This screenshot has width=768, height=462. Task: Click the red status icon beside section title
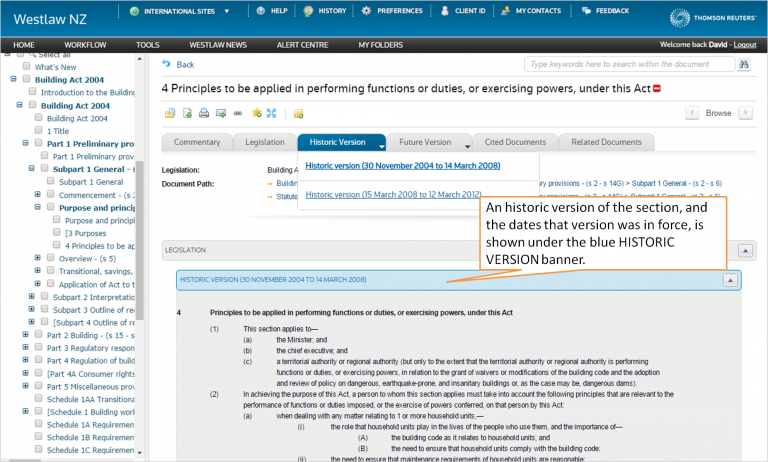(657, 89)
